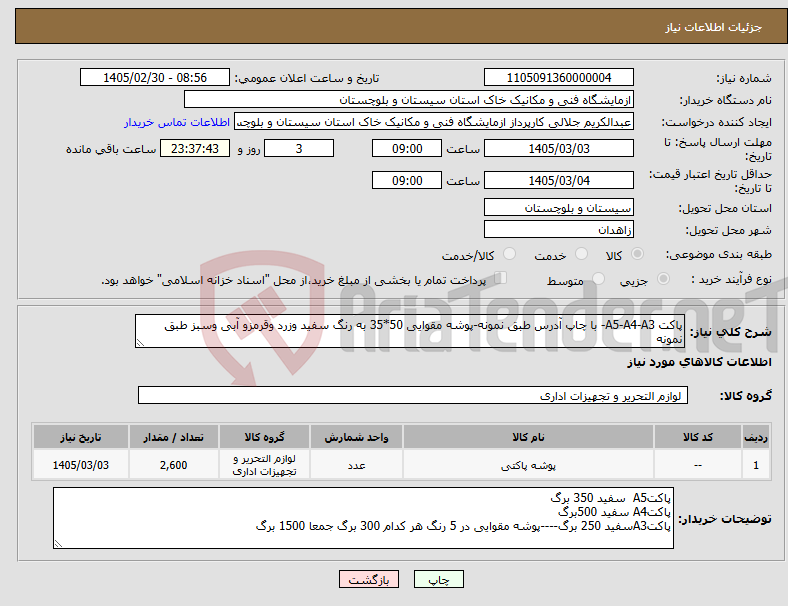Select the کالا/خدمت radio button
The height and width of the screenshot is (606, 788).
pos(509,254)
